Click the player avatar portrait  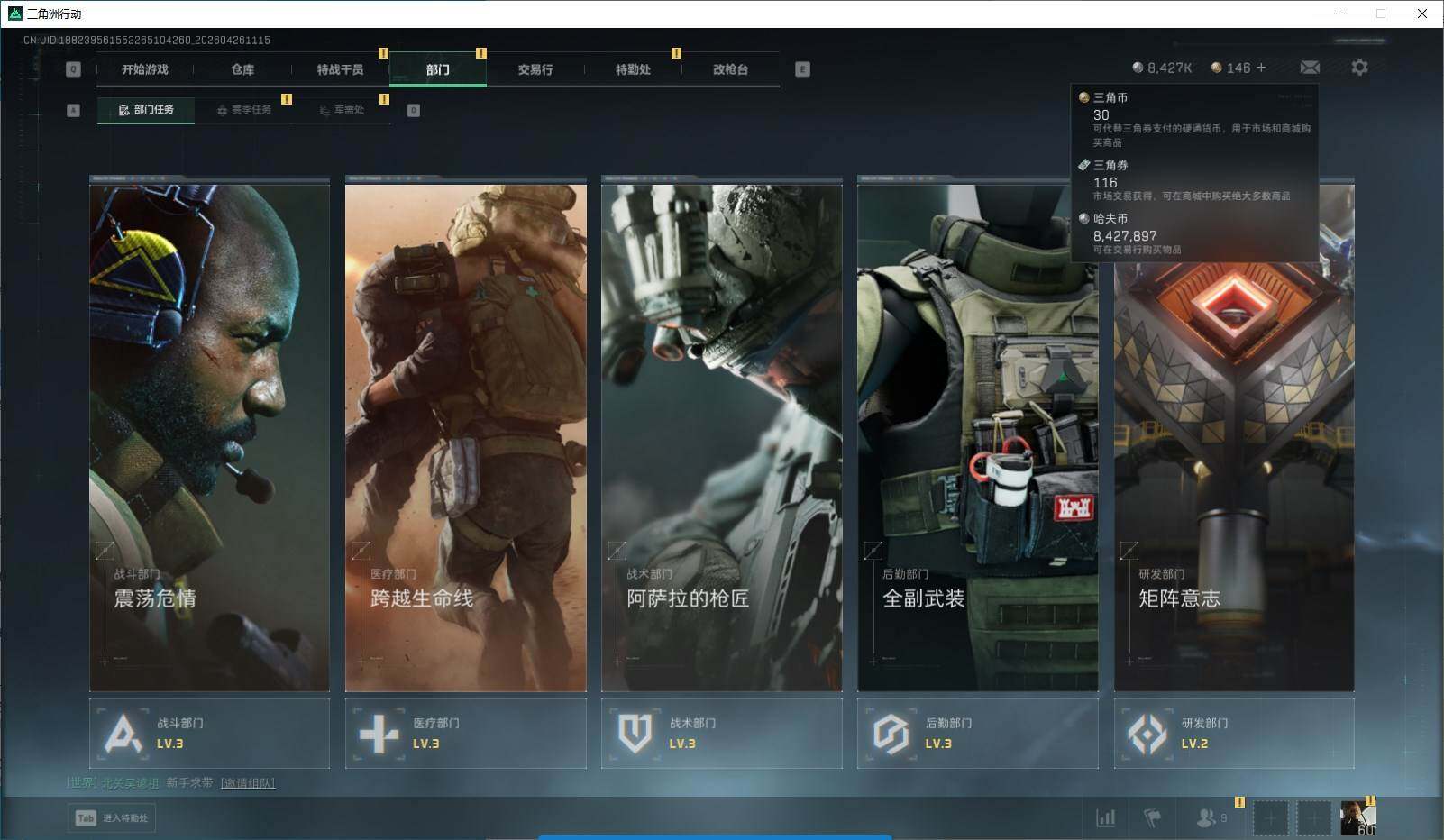(x=1357, y=817)
